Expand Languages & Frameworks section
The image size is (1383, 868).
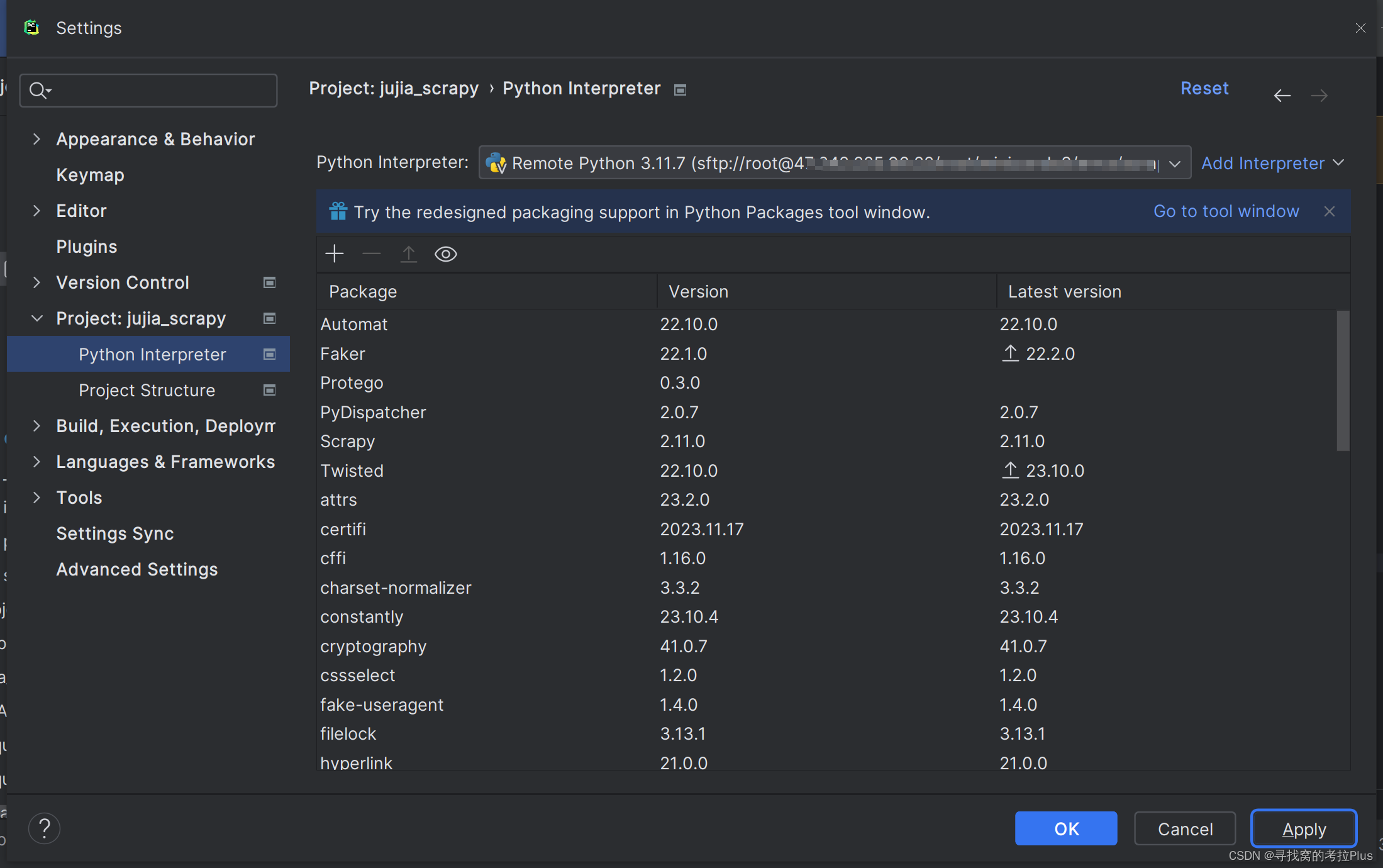[x=36, y=462]
